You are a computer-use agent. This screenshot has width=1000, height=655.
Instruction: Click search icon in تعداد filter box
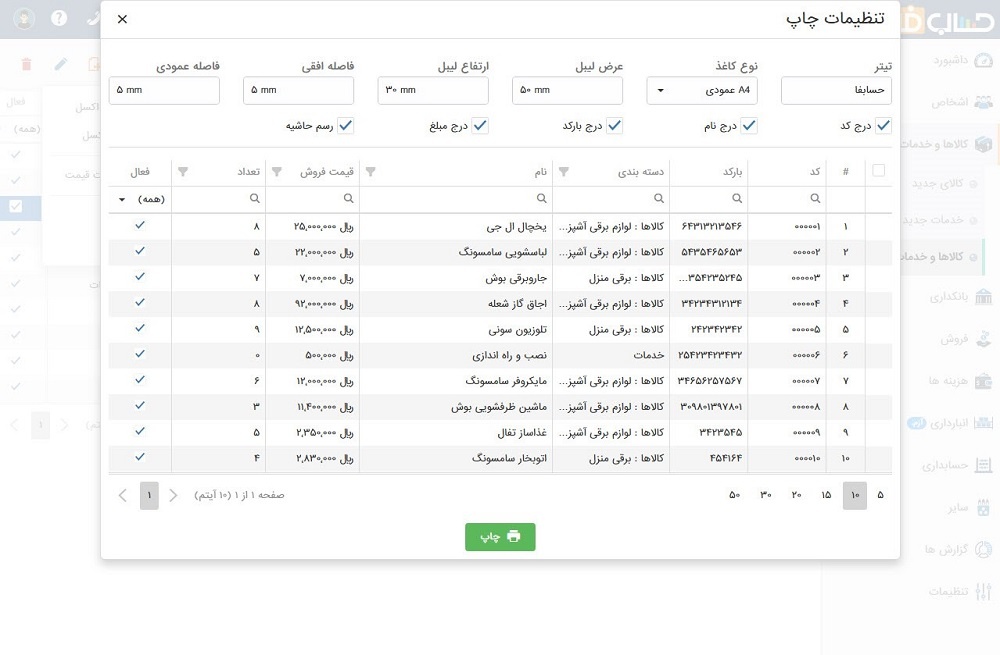click(254, 198)
